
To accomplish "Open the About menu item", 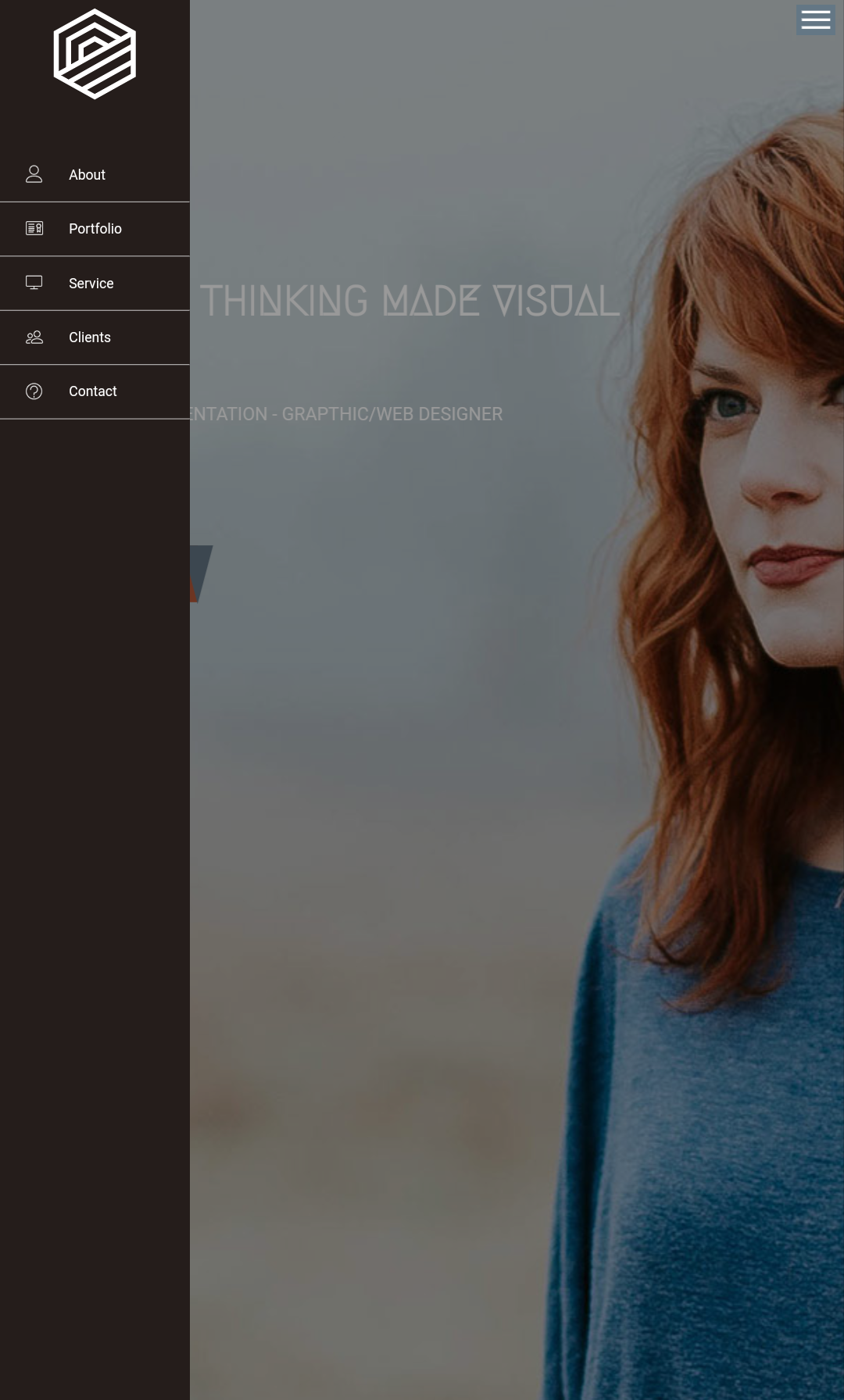I will (87, 175).
